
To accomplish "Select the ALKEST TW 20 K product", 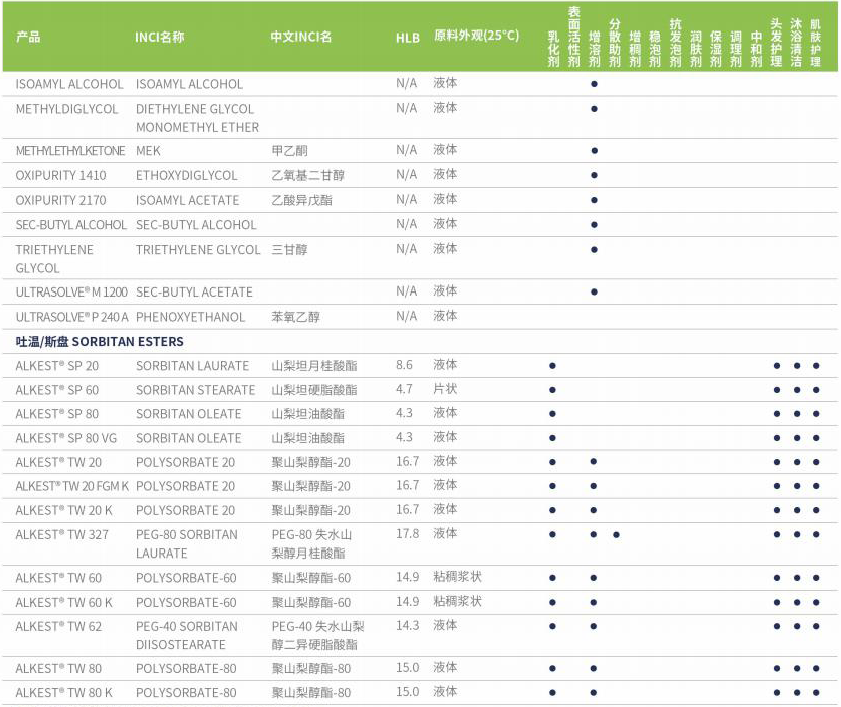I will (x=64, y=511).
